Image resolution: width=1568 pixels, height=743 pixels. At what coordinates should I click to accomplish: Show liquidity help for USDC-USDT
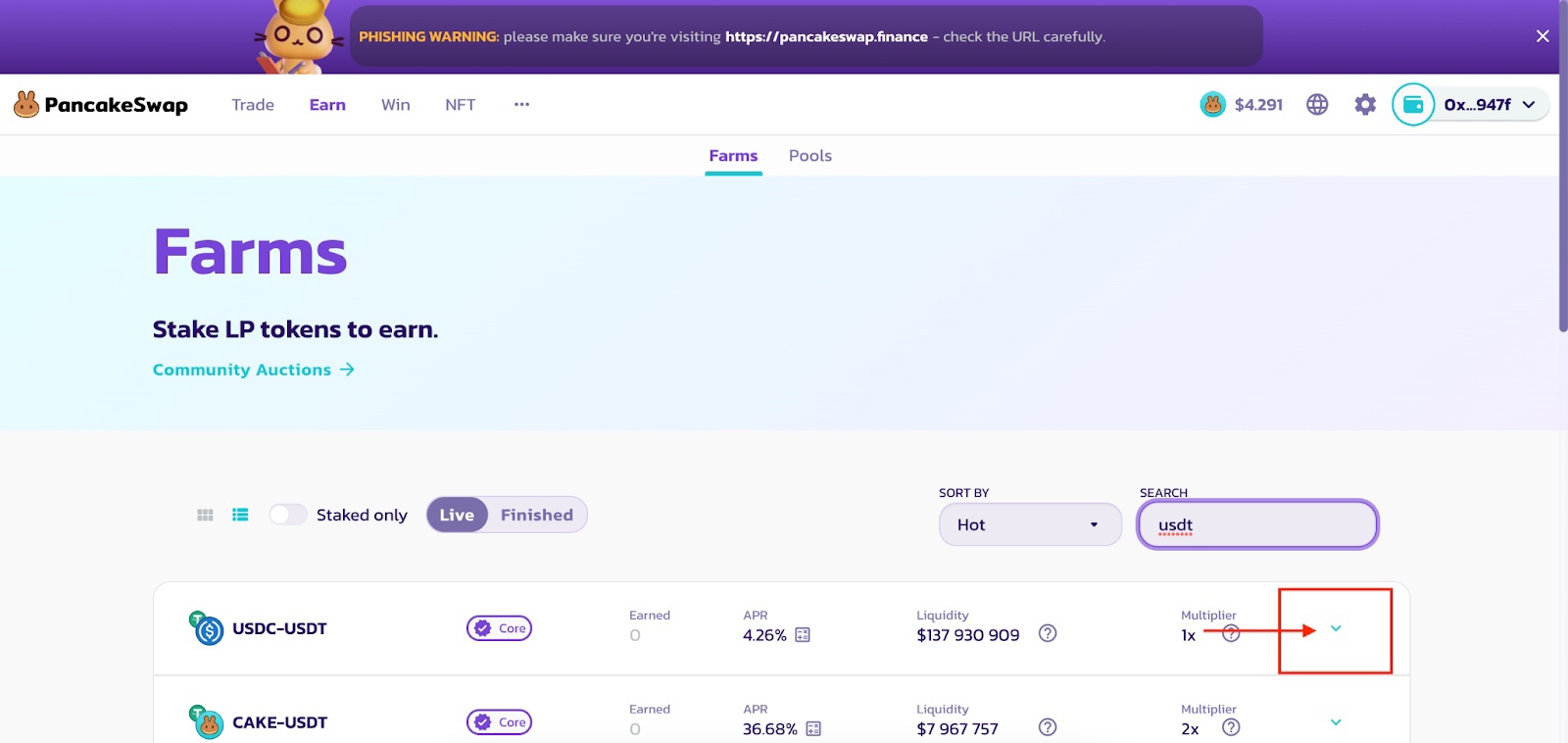coord(1048,633)
